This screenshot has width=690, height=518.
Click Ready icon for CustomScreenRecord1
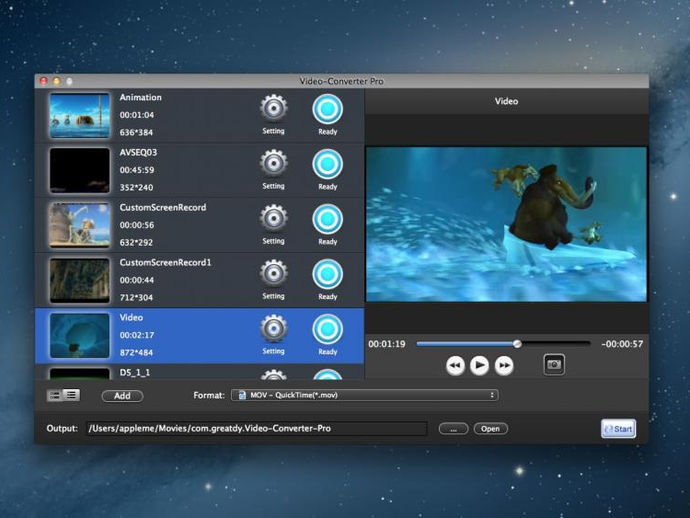[328, 274]
